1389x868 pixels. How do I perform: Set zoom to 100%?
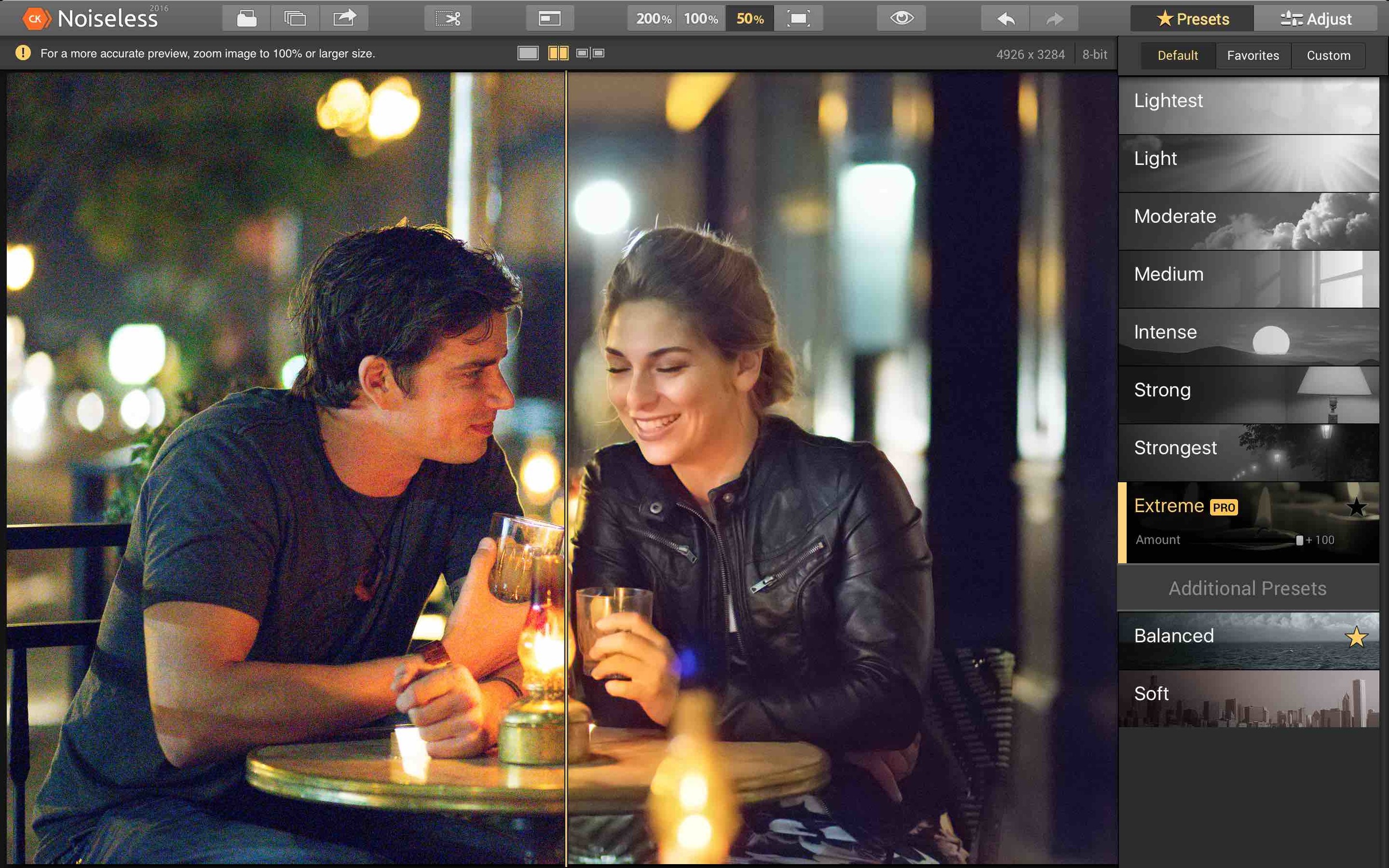(x=701, y=18)
